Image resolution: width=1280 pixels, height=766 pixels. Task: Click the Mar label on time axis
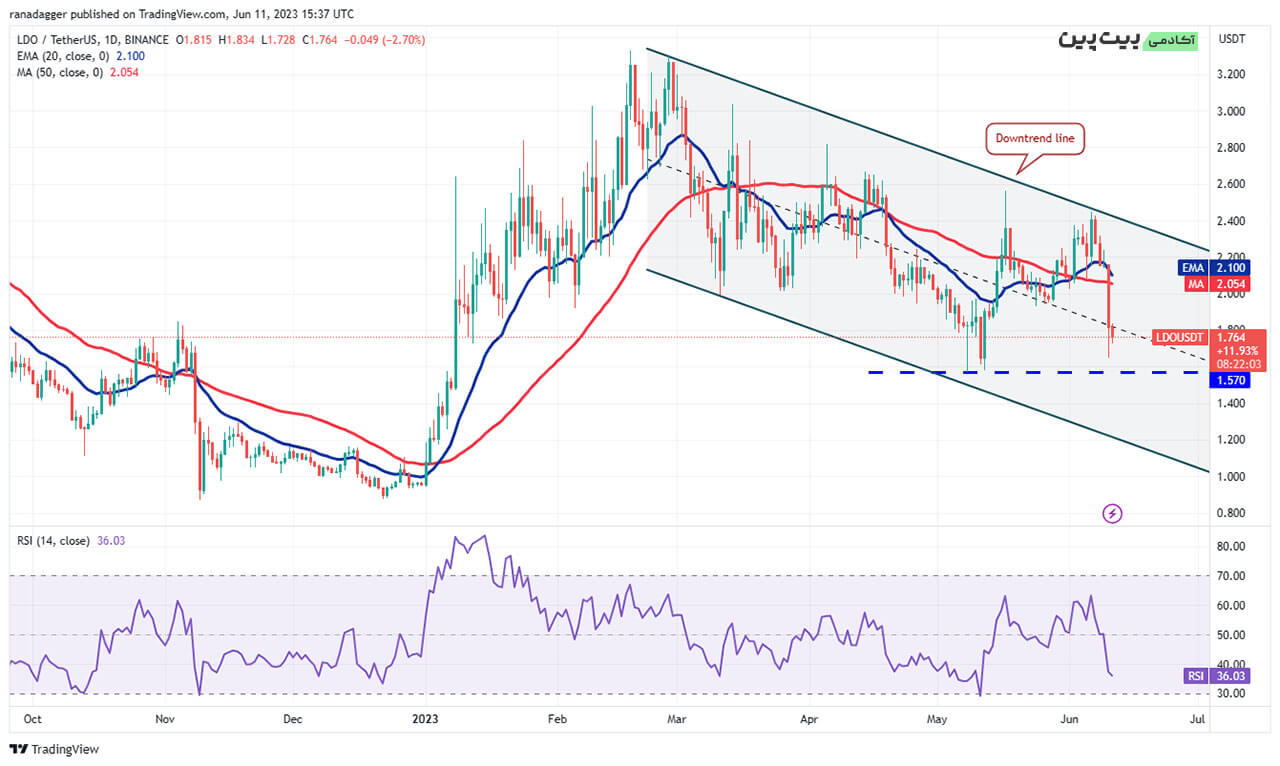tap(677, 718)
